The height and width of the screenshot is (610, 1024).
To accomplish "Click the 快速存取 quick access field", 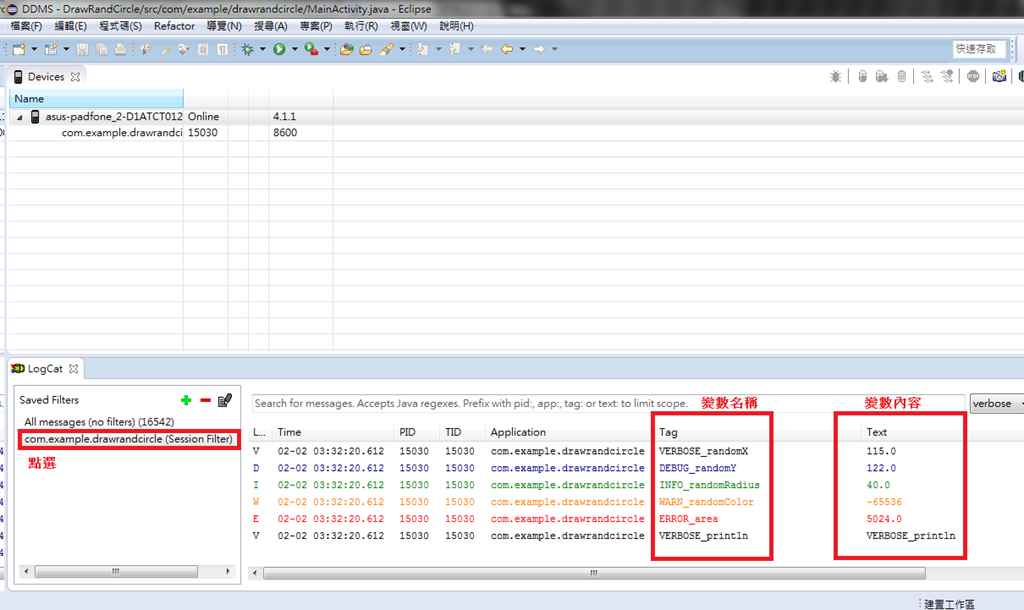I will pyautogui.click(x=979, y=49).
